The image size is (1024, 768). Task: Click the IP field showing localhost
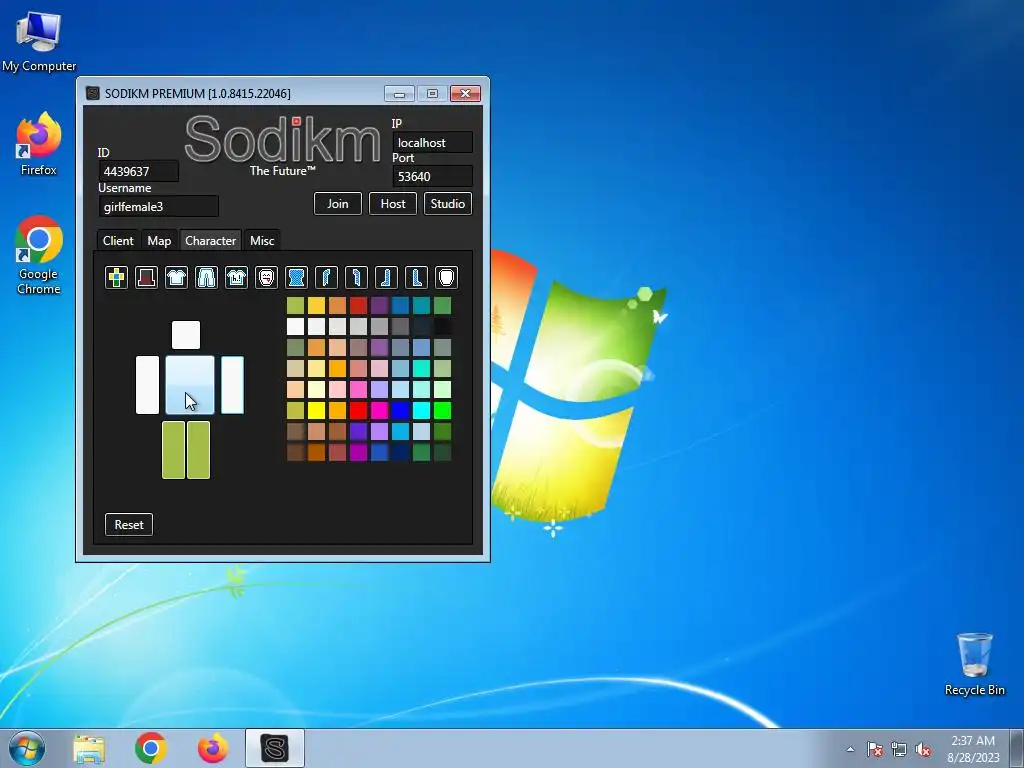click(x=432, y=142)
